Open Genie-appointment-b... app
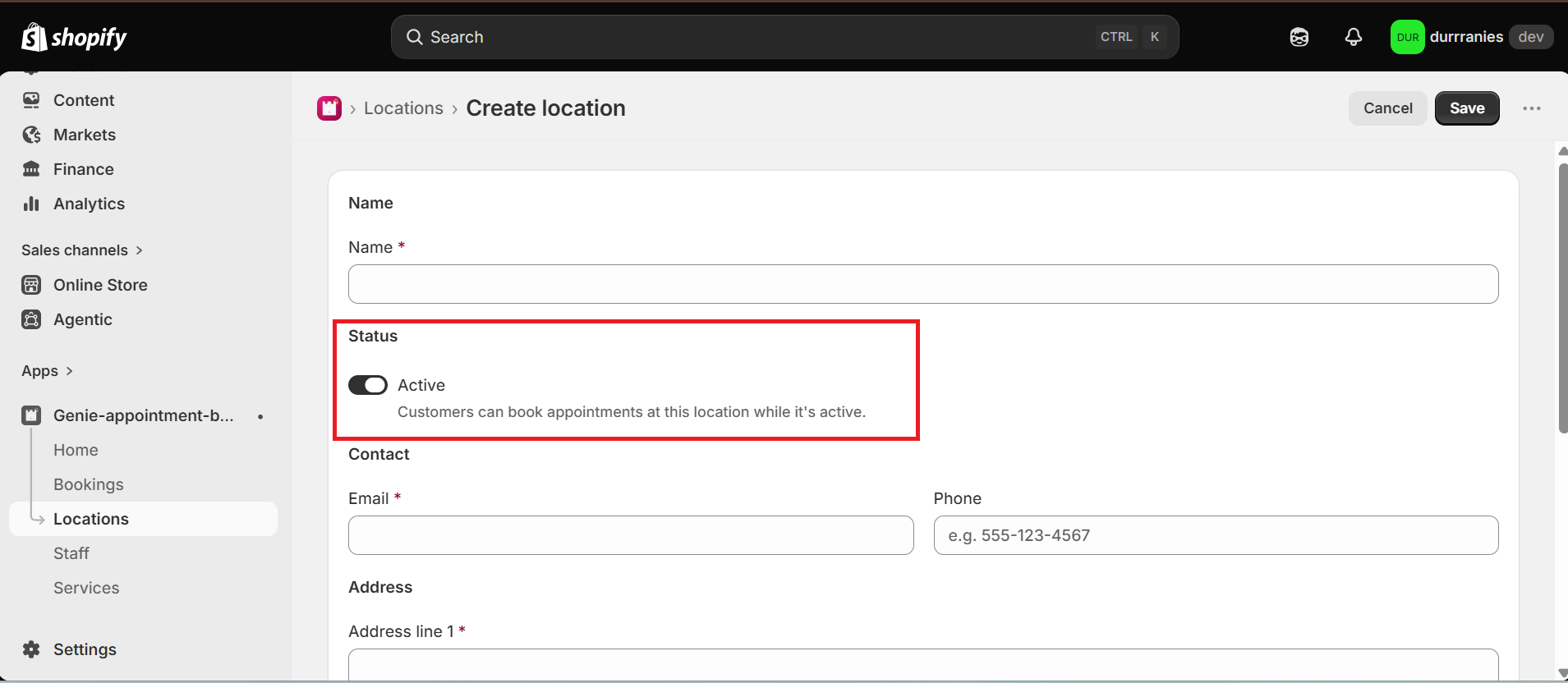This screenshot has width=1568, height=683. (x=143, y=415)
